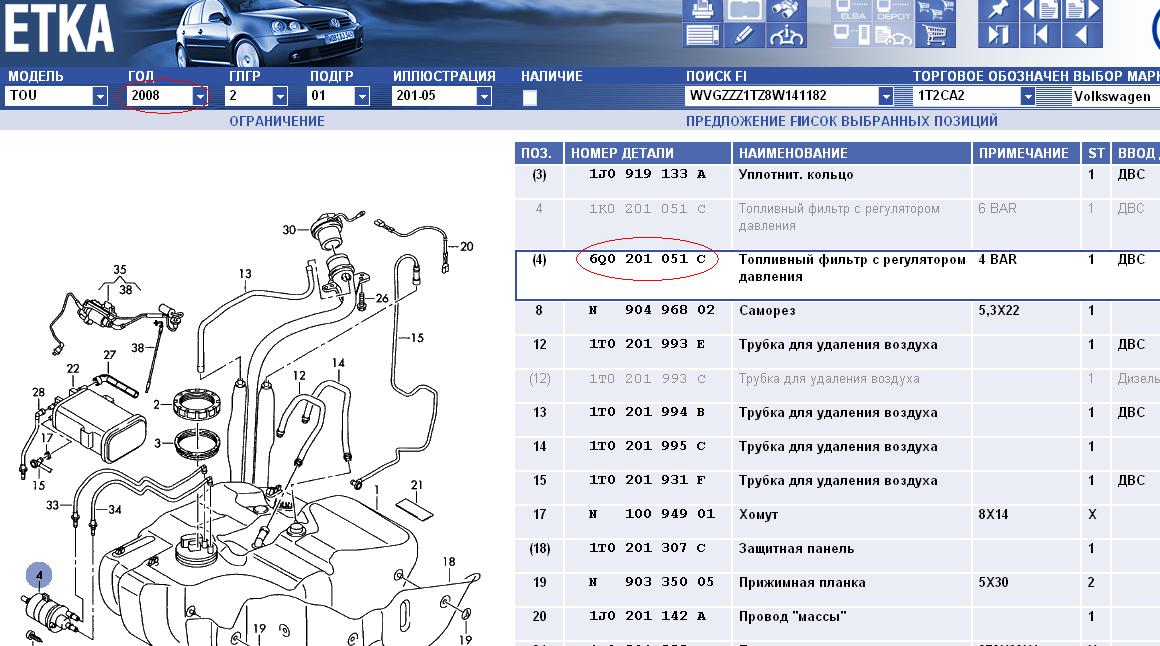Click the НОМЕР ДЕТАЛИ column header

point(621,153)
